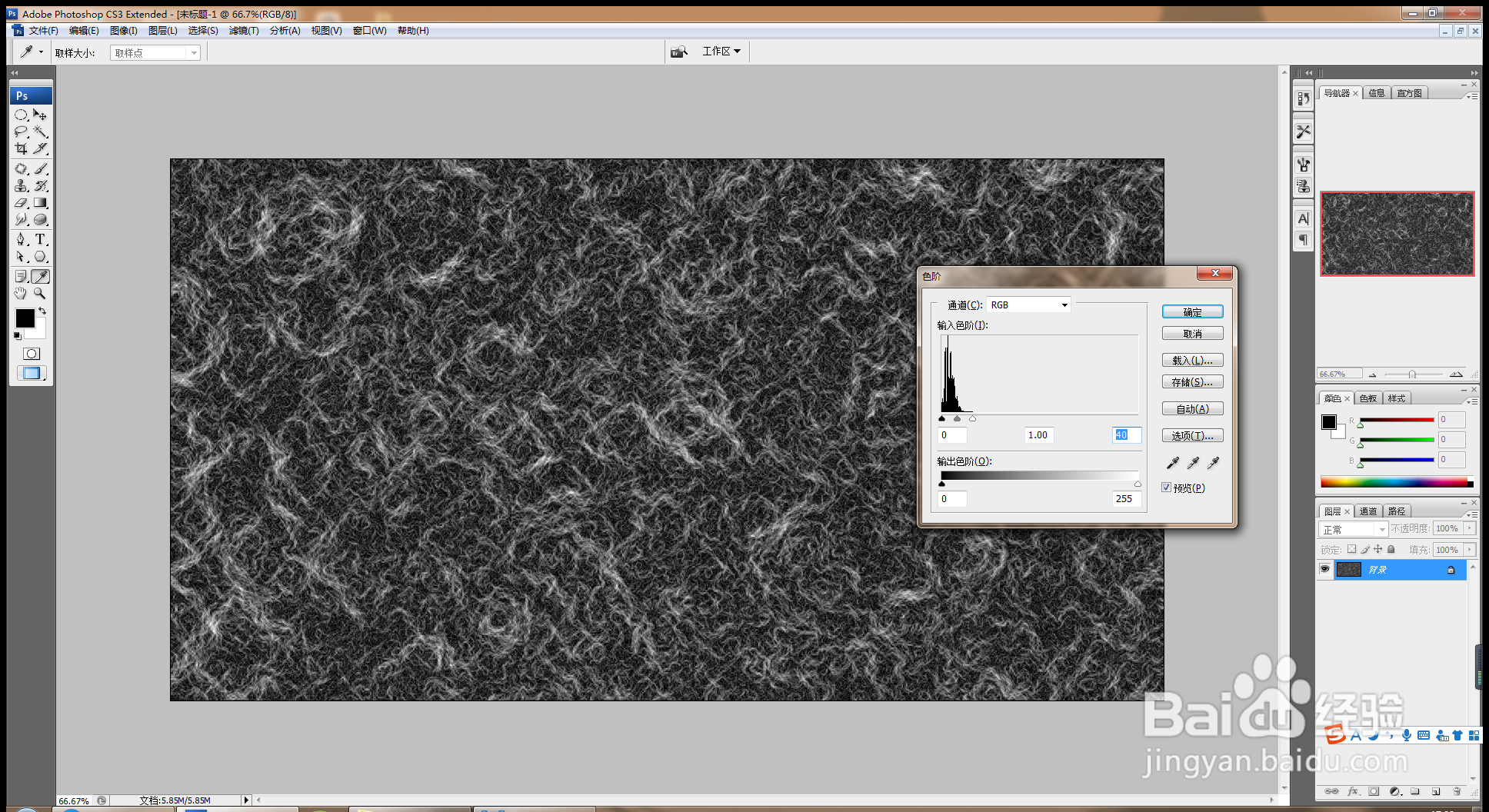The width and height of the screenshot is (1489, 812).
Task: Open the Paragraph panel icon
Action: (1303, 240)
